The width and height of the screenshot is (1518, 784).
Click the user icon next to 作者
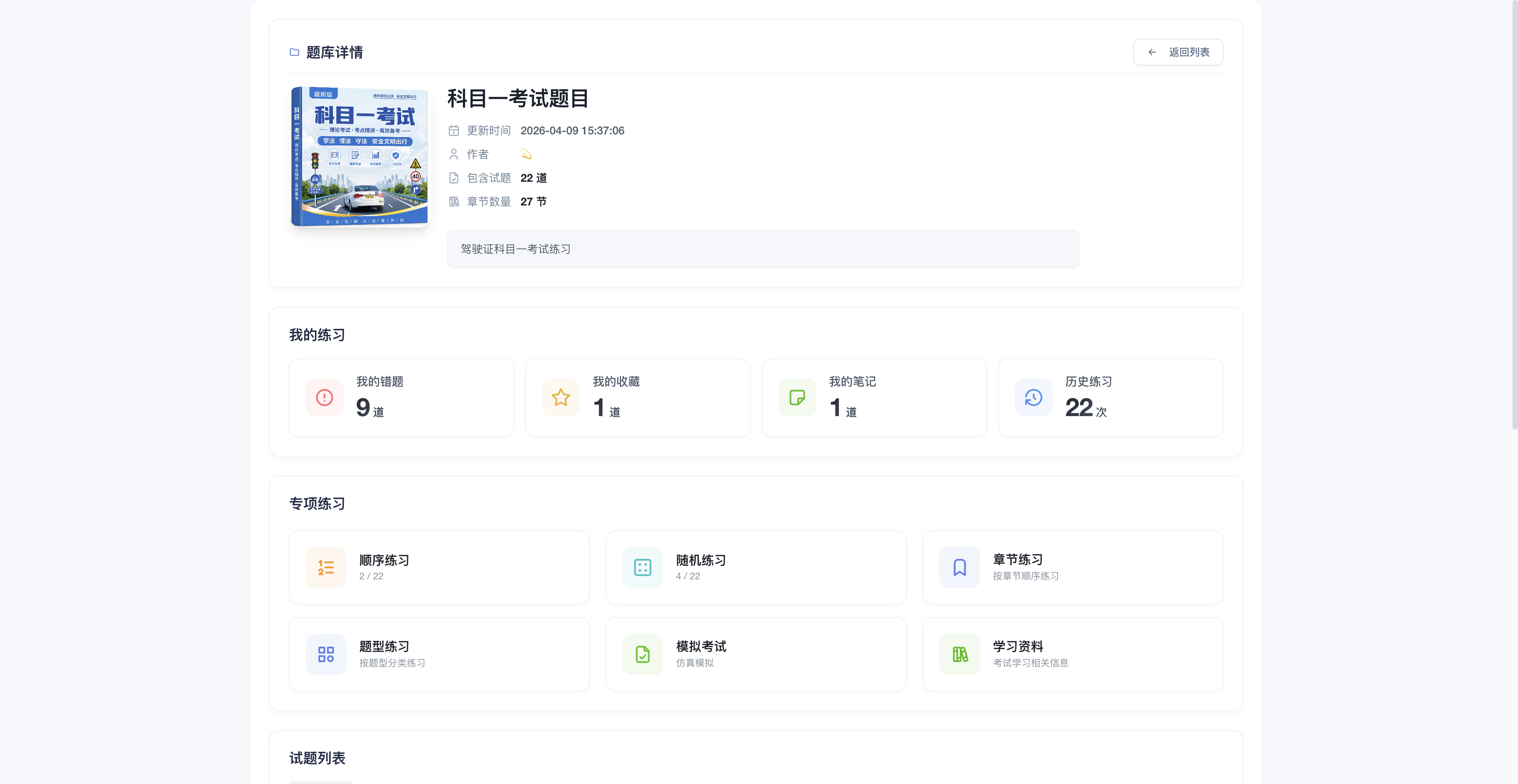point(453,155)
